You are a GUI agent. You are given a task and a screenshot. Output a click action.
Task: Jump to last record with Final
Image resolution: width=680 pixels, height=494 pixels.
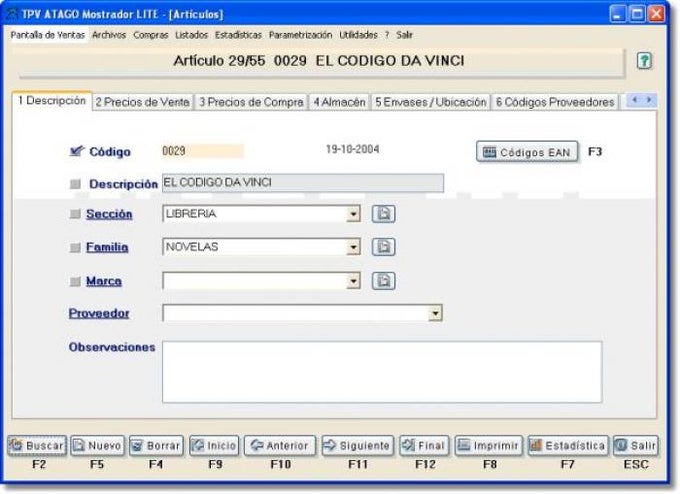(x=424, y=445)
